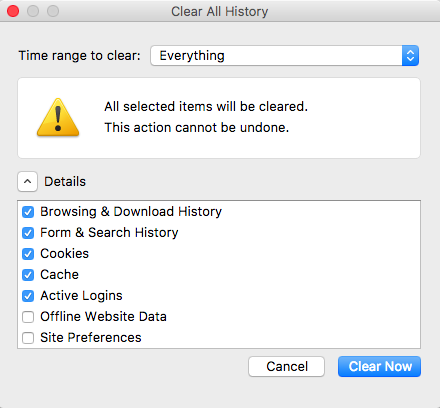Select the Everything time range combo box

click(x=285, y=56)
